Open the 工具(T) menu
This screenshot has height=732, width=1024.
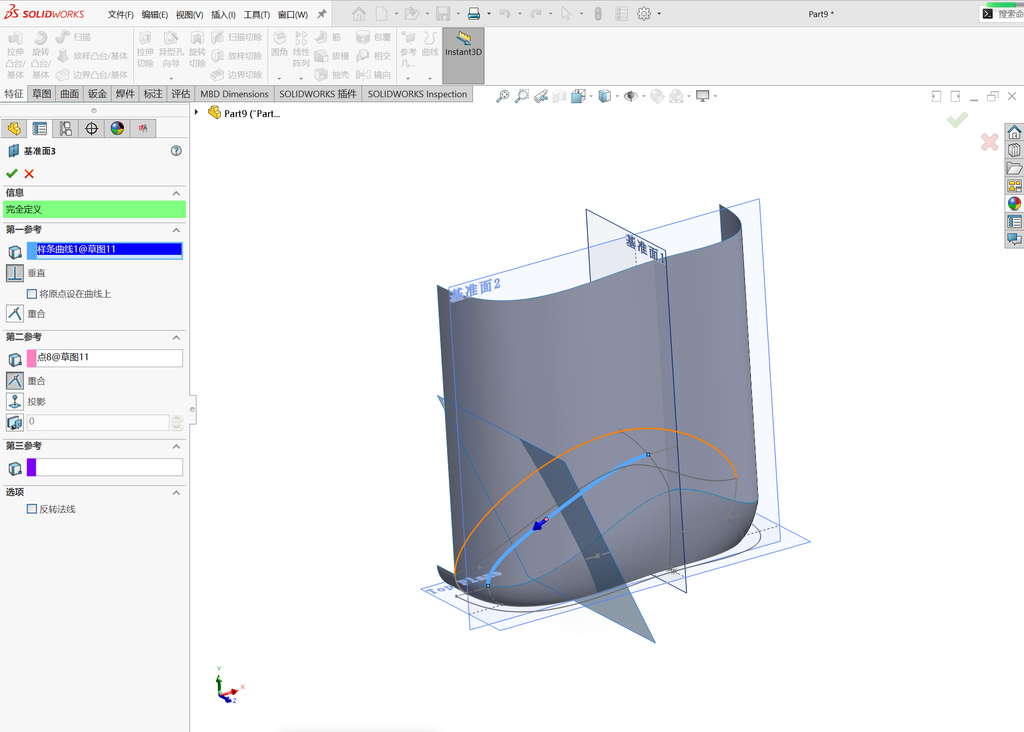[257, 14]
